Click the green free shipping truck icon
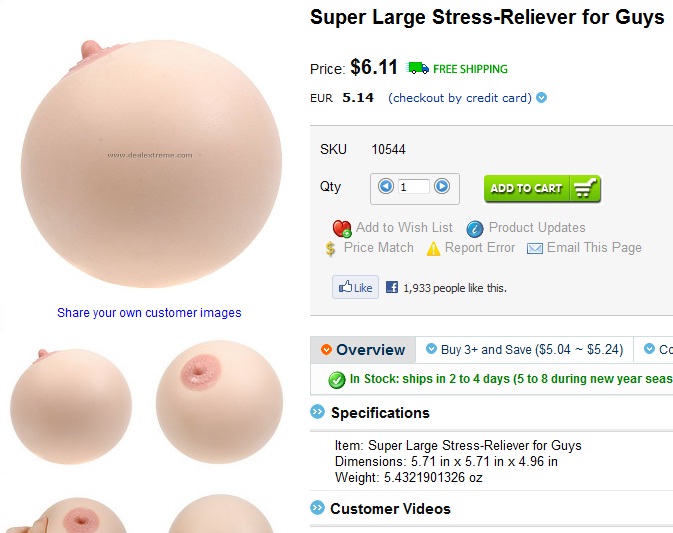 click(418, 68)
